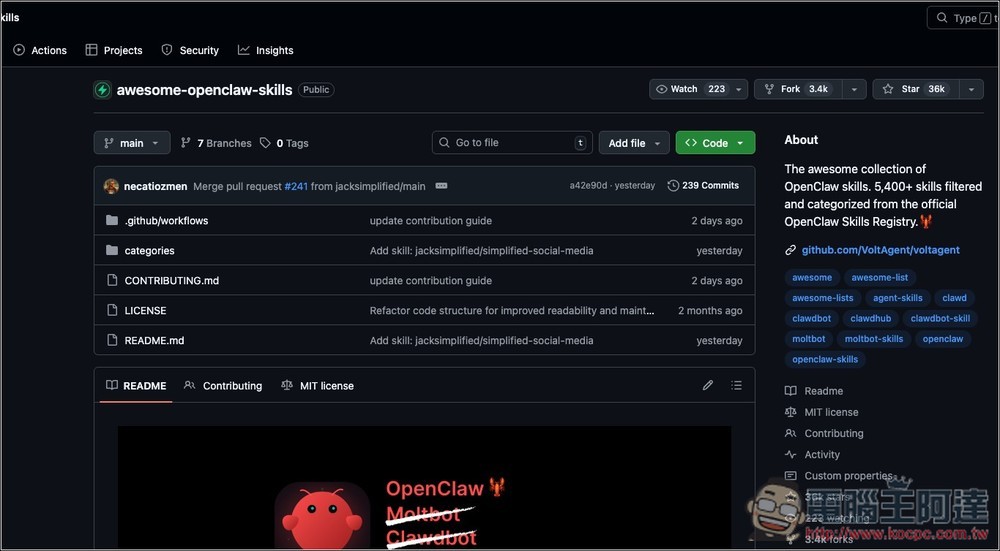Click the file icon beside CONTRIBUTING.md
Image resolution: width=1000 pixels, height=551 pixels.
point(112,280)
